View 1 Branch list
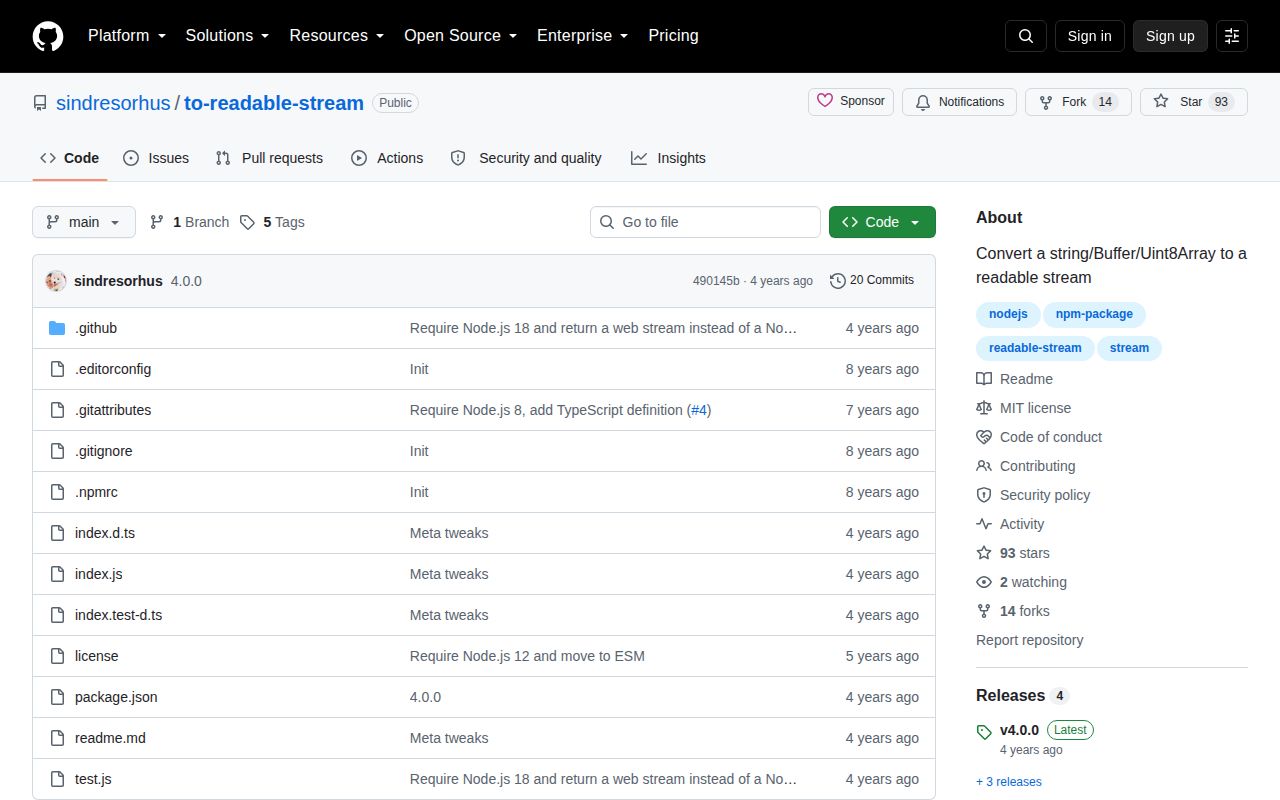Screen dimensions: 1280x800 click(x=189, y=222)
